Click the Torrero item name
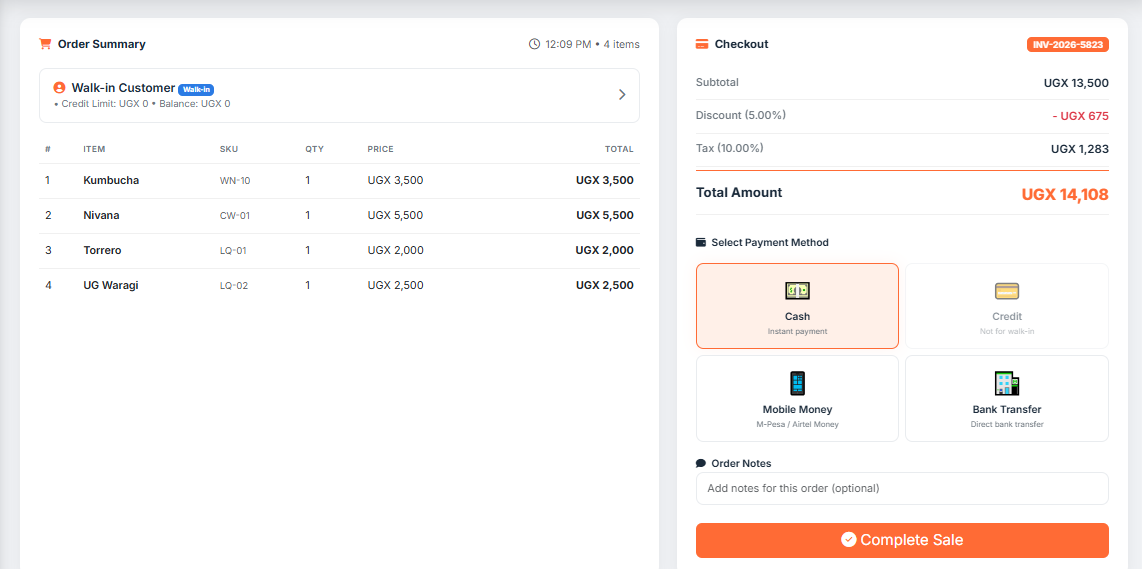This screenshot has width=1142, height=569. [103, 250]
